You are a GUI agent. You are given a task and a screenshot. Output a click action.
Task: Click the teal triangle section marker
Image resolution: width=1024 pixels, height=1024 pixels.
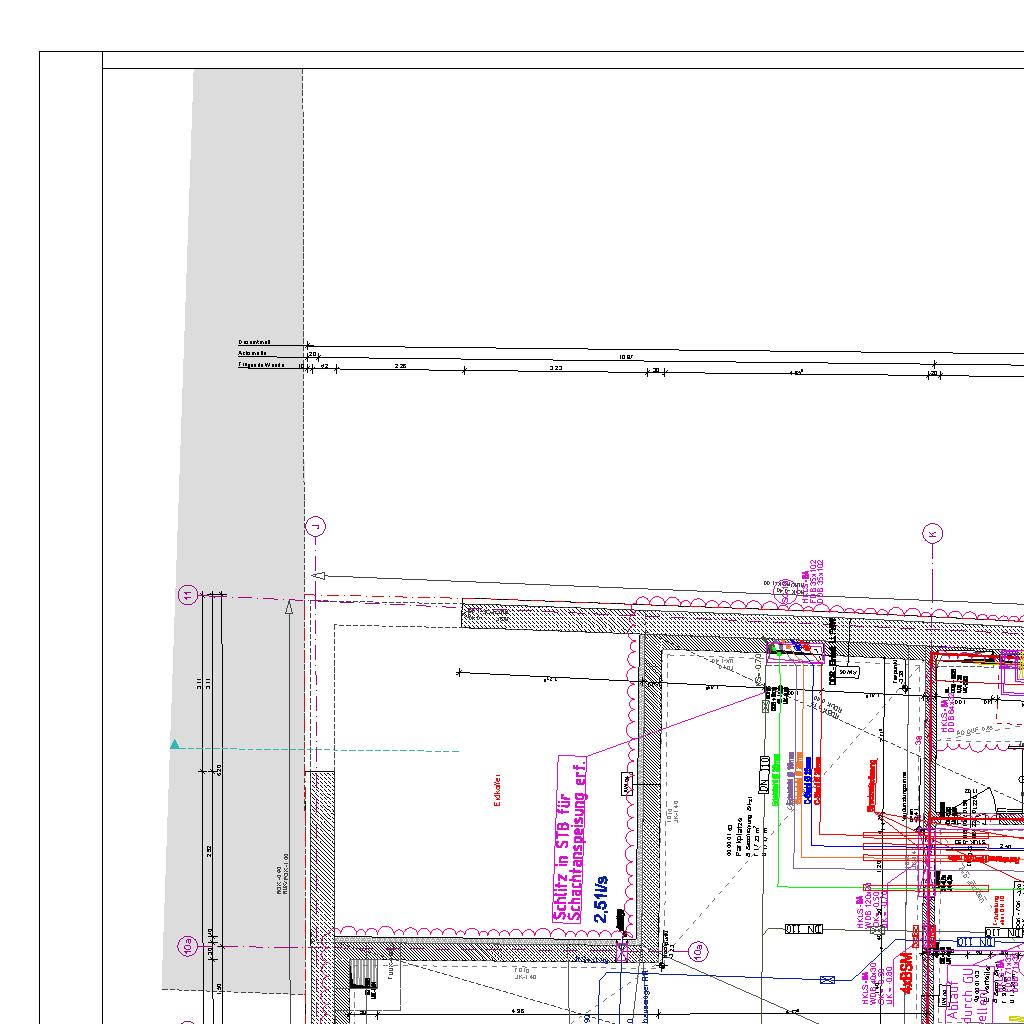[175, 744]
